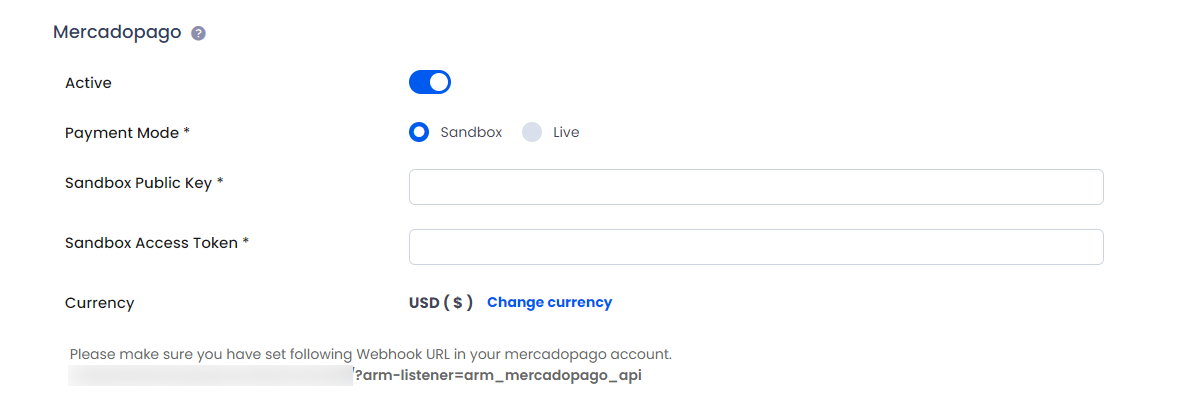
Task: Click the Webhook URL instruction sentence
Action: [370, 354]
